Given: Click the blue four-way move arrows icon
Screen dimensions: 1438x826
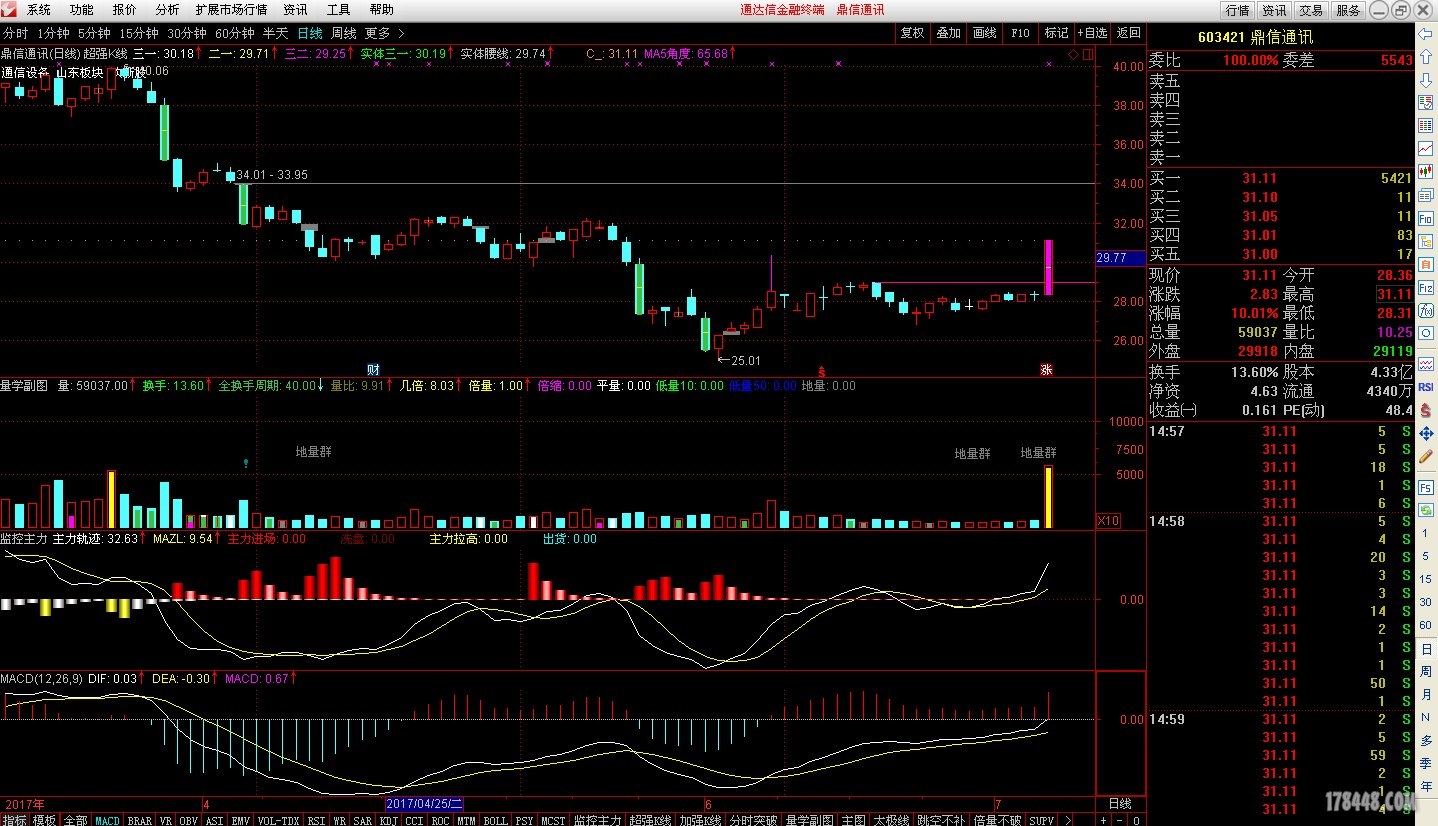Looking at the screenshot, I should click(1426, 433).
